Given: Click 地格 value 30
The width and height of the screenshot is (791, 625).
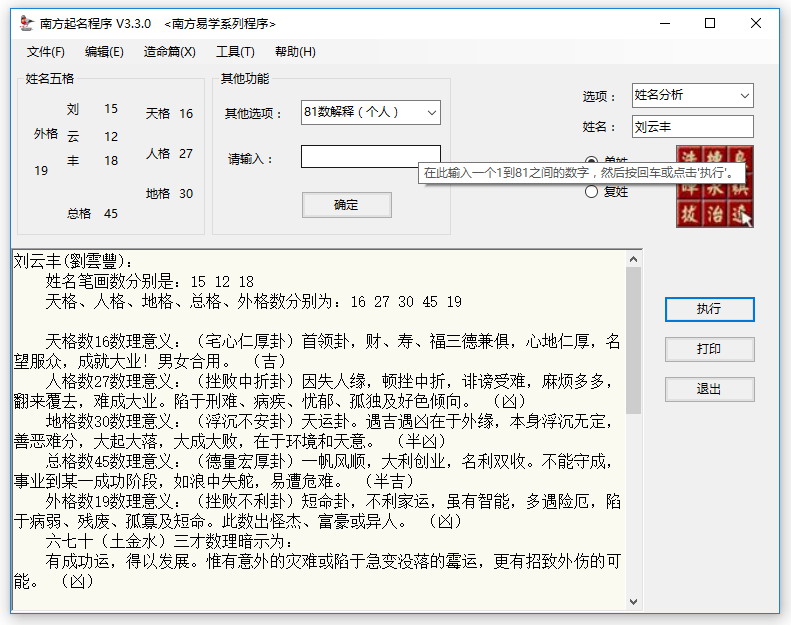Looking at the screenshot, I should click(x=186, y=194).
